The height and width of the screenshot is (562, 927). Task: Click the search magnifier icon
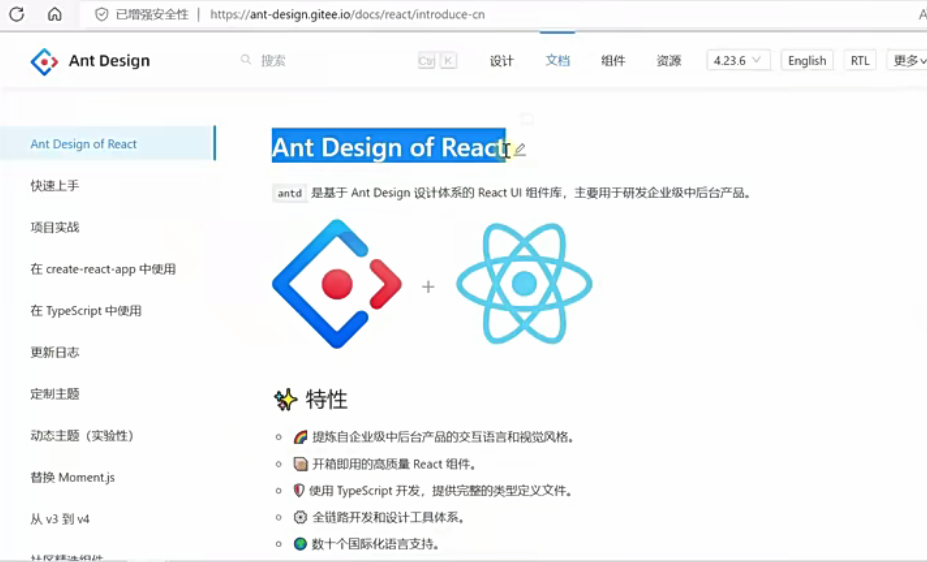tap(246, 60)
